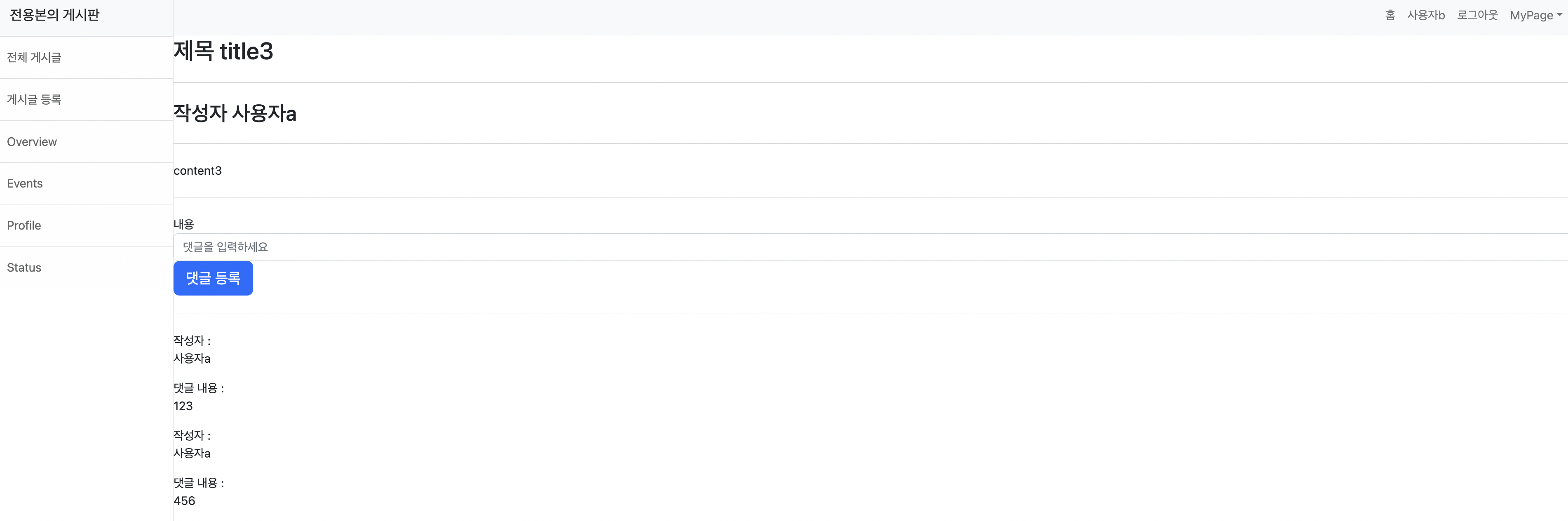Focus the 댓글을 입력하세요 comment field

click(871, 247)
